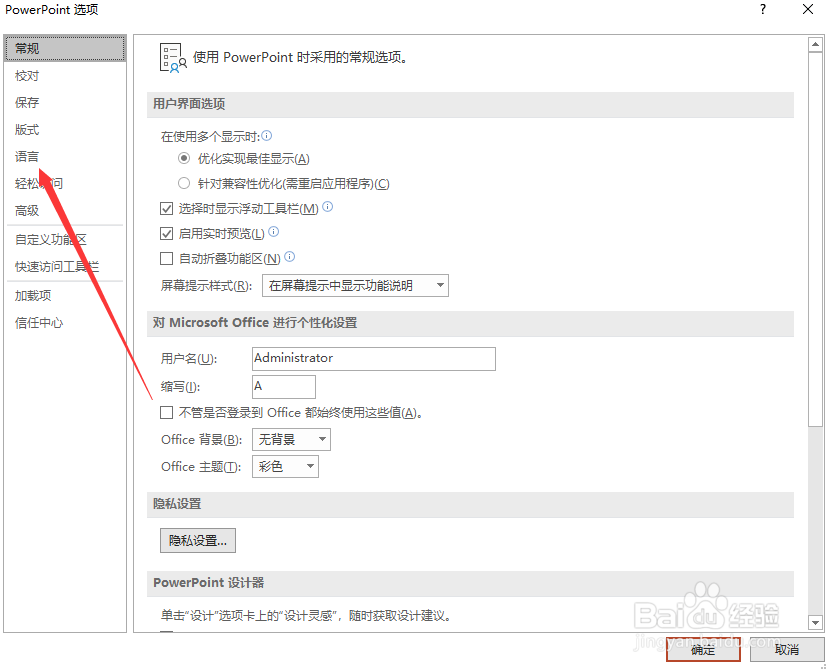The width and height of the screenshot is (827, 670).
Task: Open the 轻松访问 category
Action: pos(65,184)
